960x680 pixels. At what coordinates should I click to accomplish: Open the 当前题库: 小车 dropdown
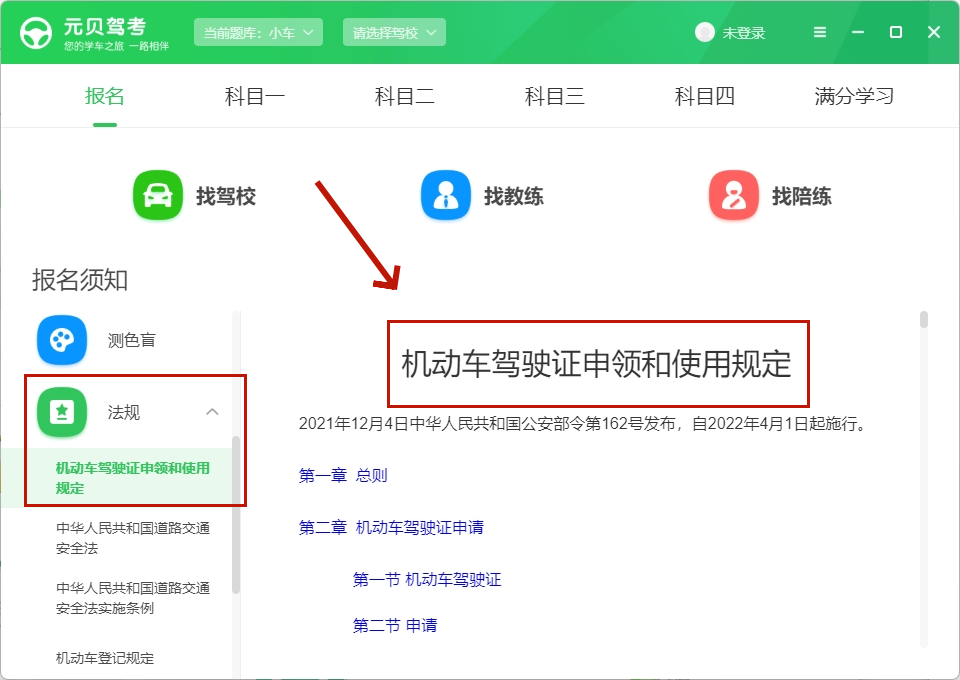pyautogui.click(x=258, y=32)
